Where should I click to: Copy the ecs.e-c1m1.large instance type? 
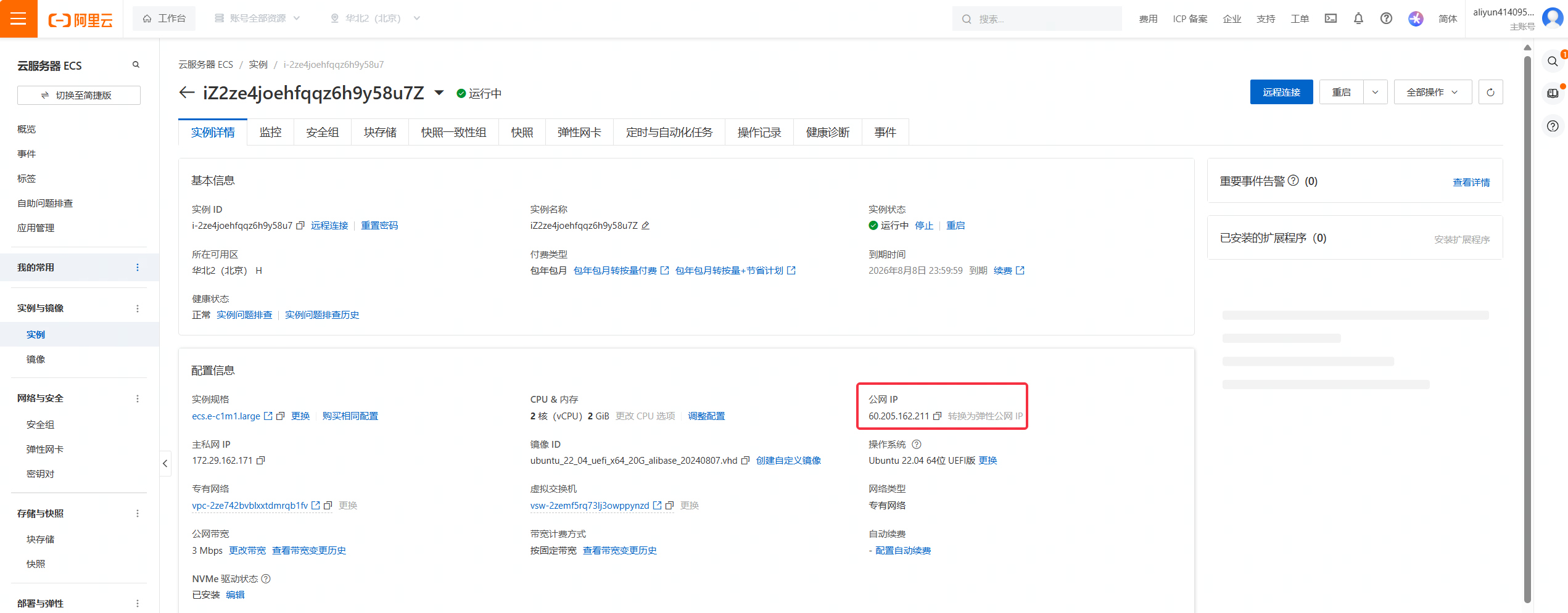(x=280, y=416)
